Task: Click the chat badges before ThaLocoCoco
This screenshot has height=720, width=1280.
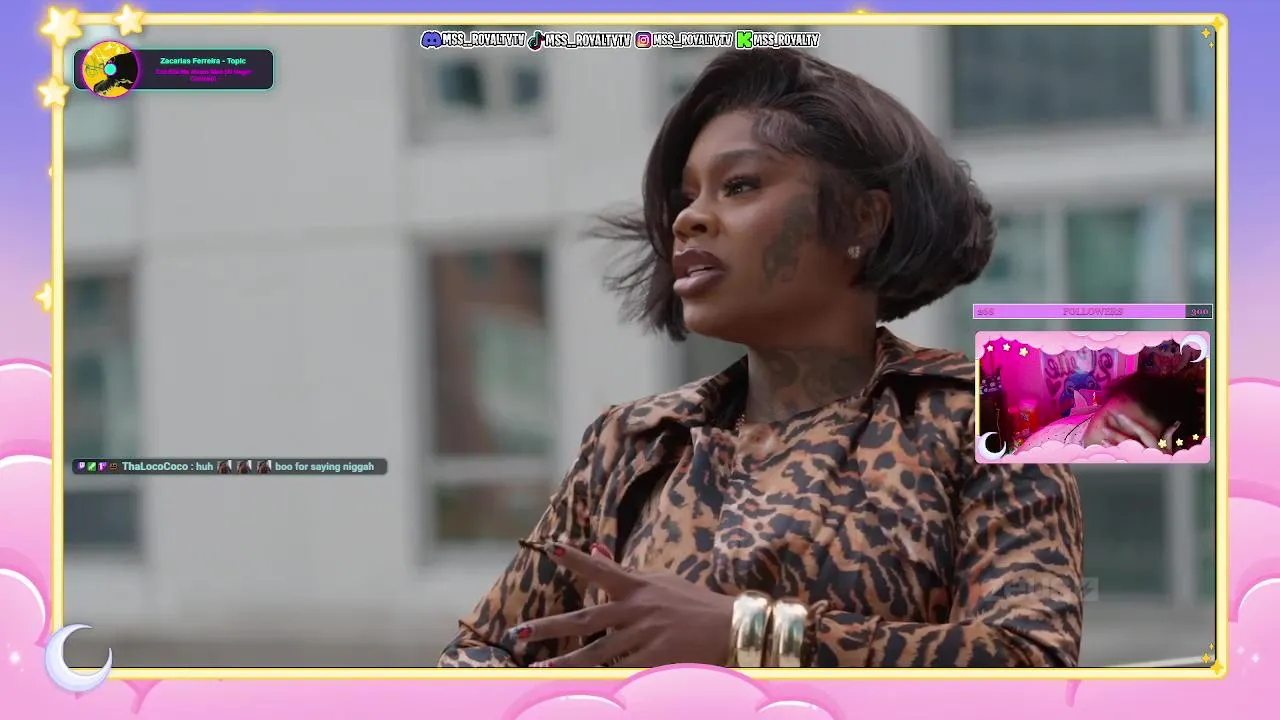Action: [97, 466]
